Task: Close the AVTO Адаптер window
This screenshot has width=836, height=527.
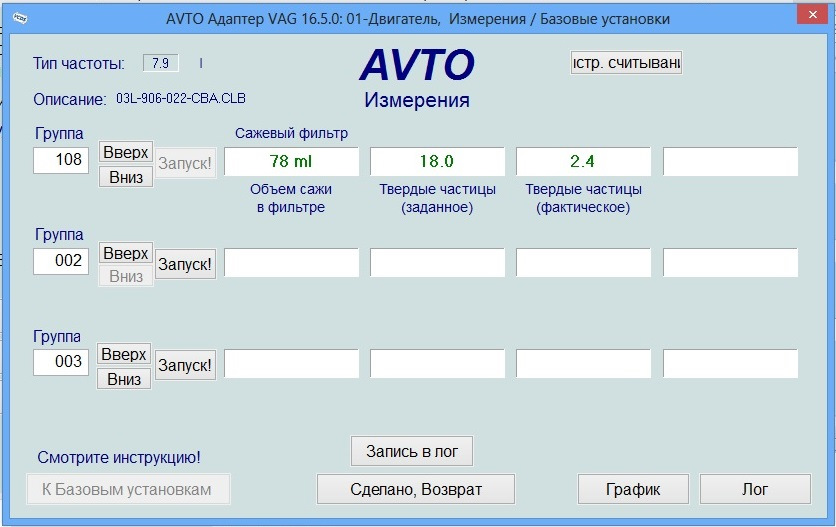Action: tap(813, 15)
